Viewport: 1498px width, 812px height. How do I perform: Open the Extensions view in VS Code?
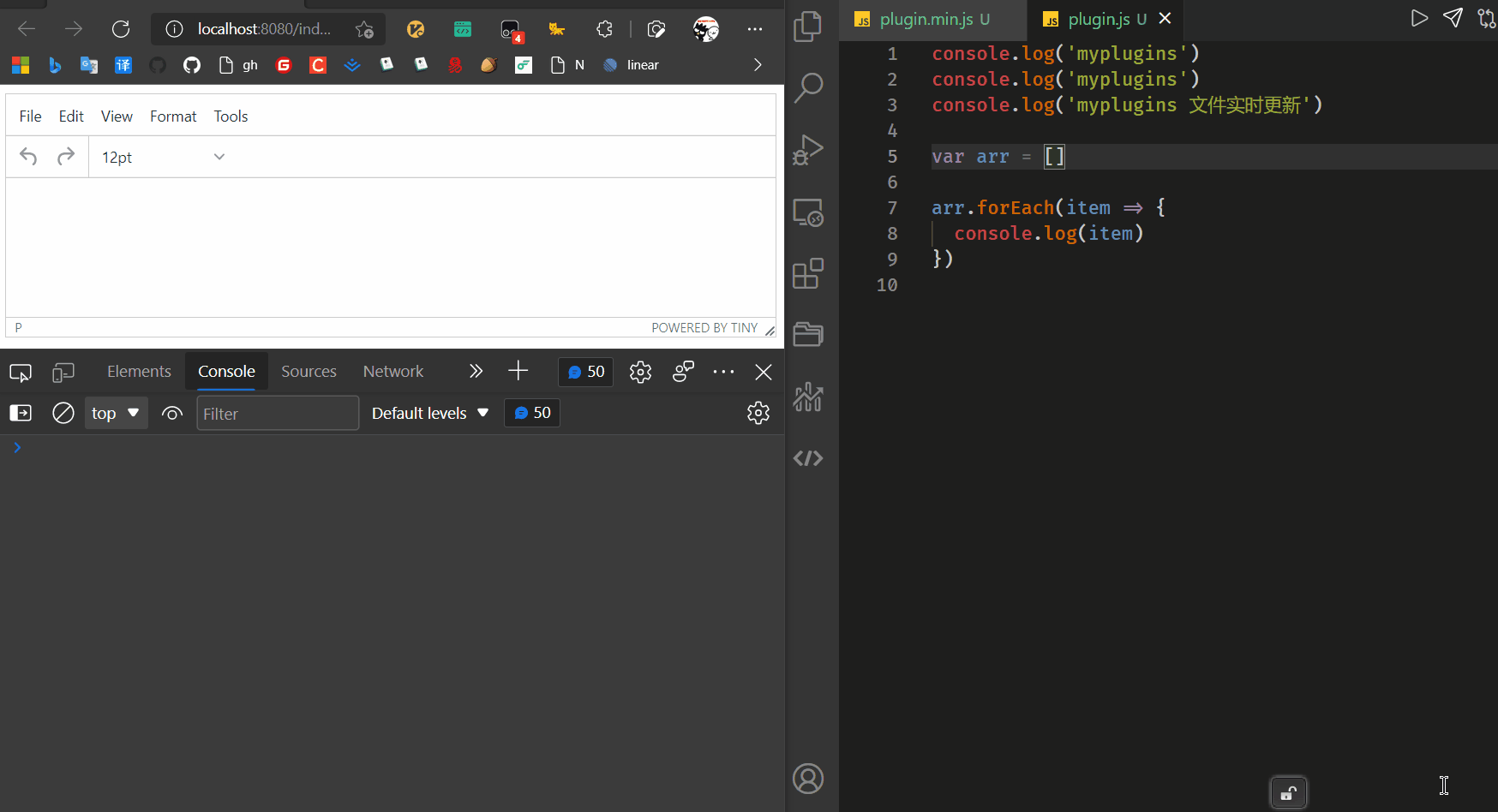pyautogui.click(x=808, y=274)
